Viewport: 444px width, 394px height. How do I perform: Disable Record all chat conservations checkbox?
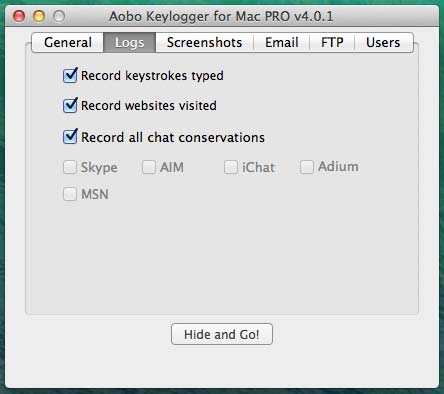click(70, 137)
